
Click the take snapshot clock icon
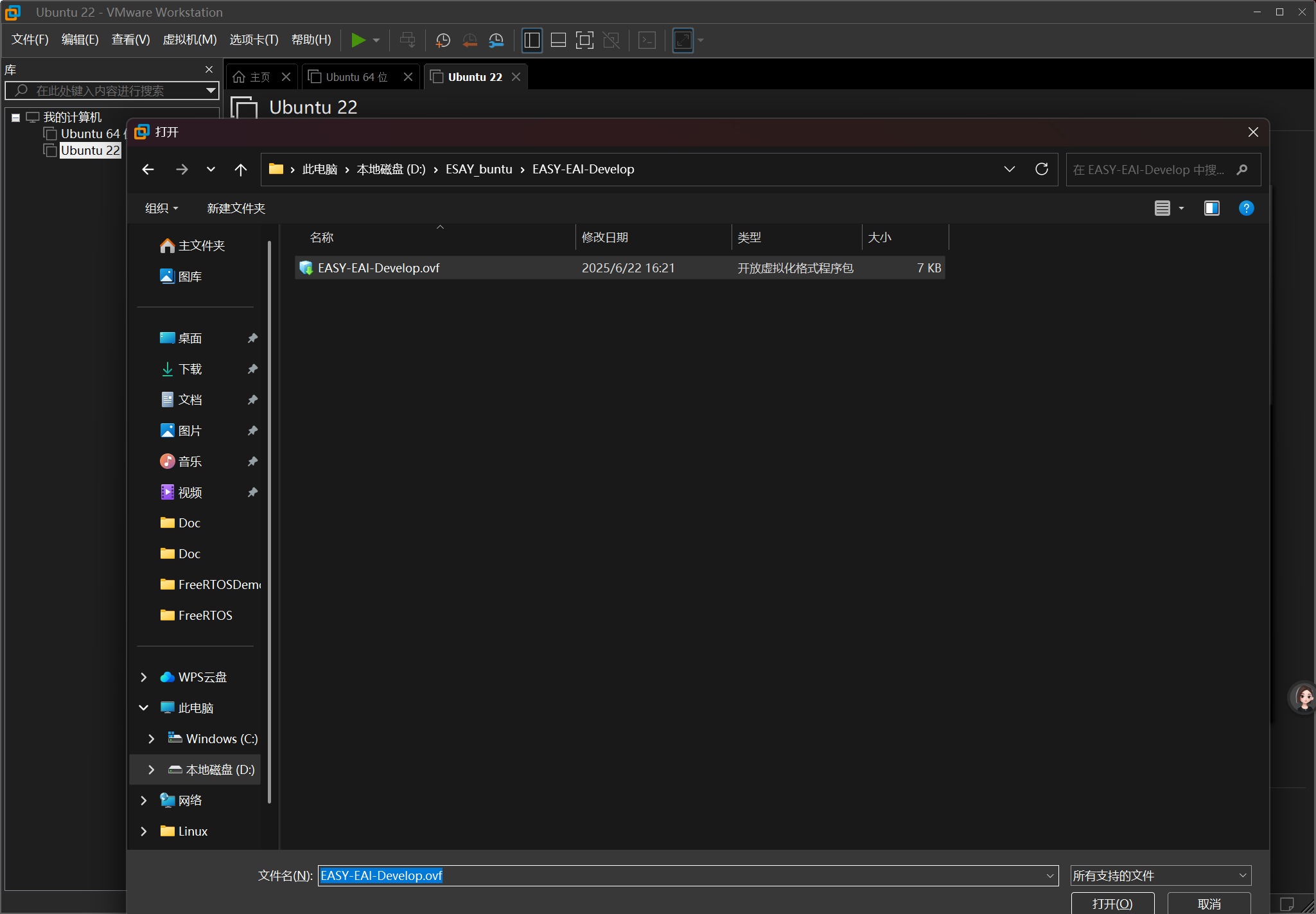pyautogui.click(x=443, y=40)
